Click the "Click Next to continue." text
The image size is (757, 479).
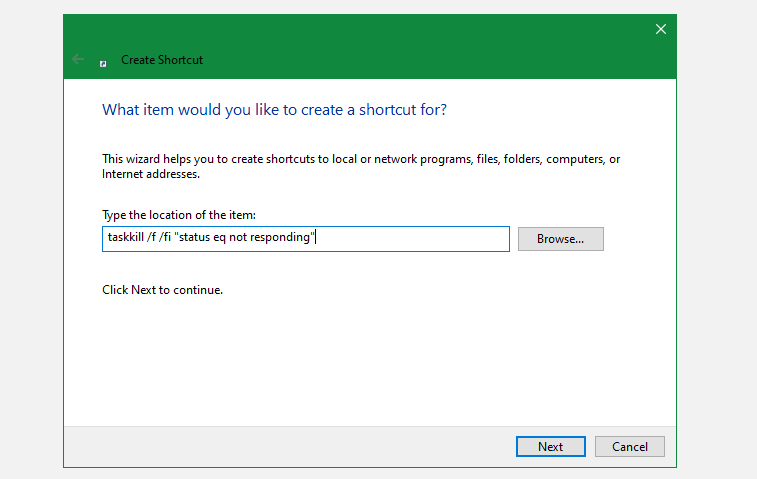click(162, 290)
